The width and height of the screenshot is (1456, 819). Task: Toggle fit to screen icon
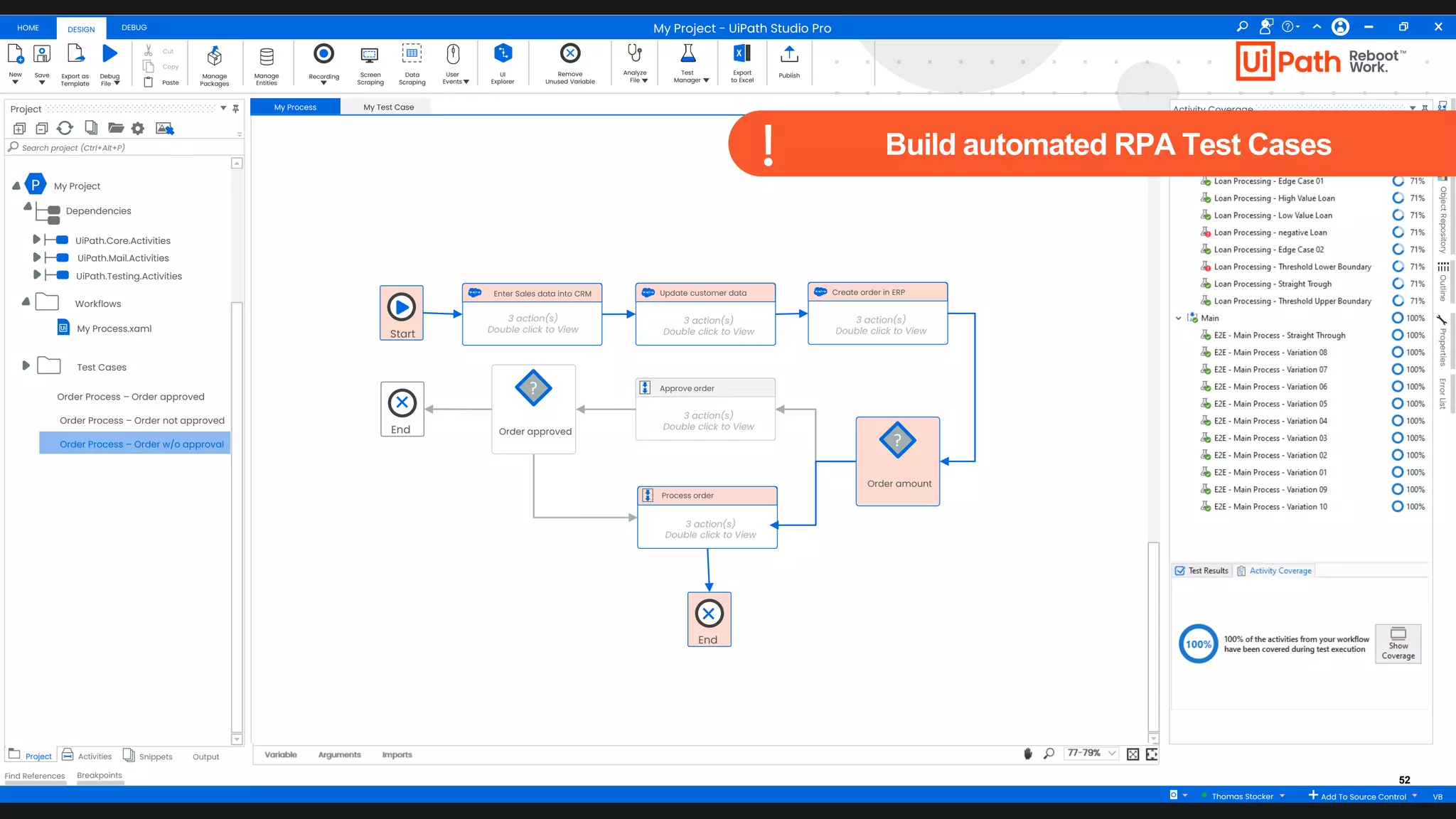1133,754
